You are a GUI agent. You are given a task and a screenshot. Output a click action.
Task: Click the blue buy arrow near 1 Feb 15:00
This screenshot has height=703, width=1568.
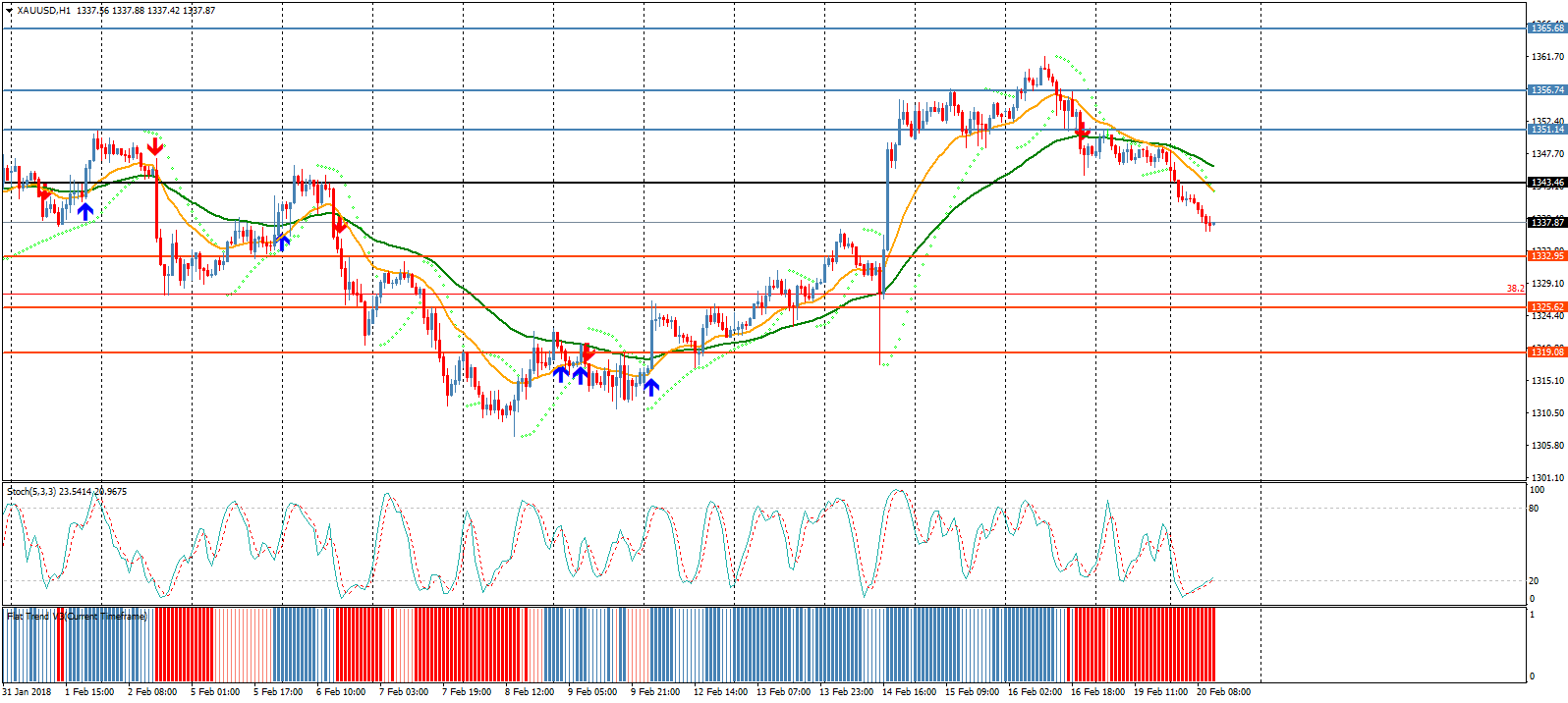[85, 210]
